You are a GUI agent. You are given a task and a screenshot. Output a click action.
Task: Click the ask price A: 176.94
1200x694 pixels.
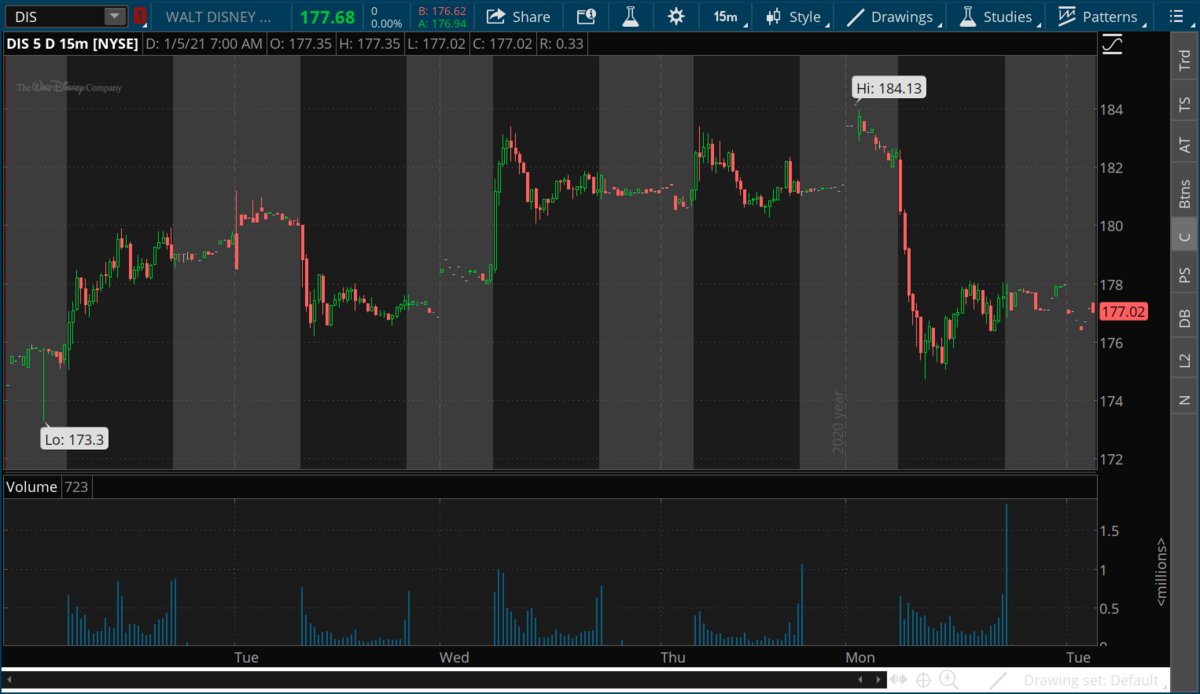(442, 23)
